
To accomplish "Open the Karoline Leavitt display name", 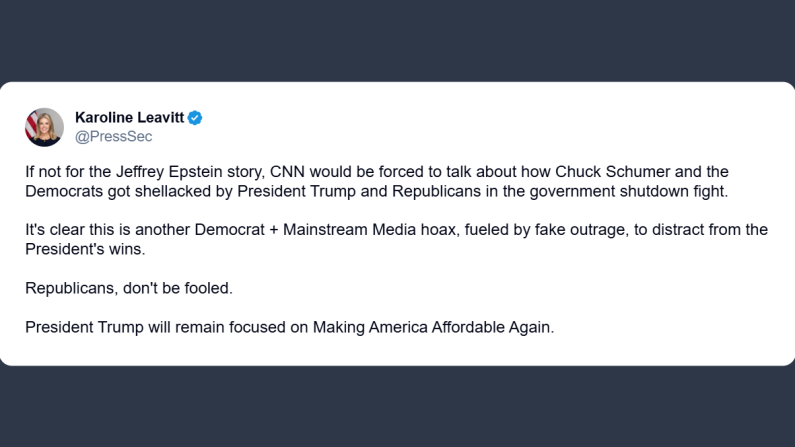I will tap(130, 118).
